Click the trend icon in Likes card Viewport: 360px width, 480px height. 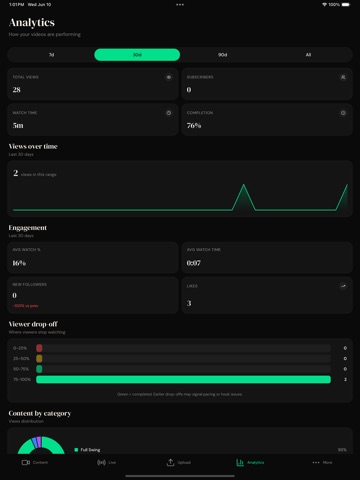[x=343, y=286]
